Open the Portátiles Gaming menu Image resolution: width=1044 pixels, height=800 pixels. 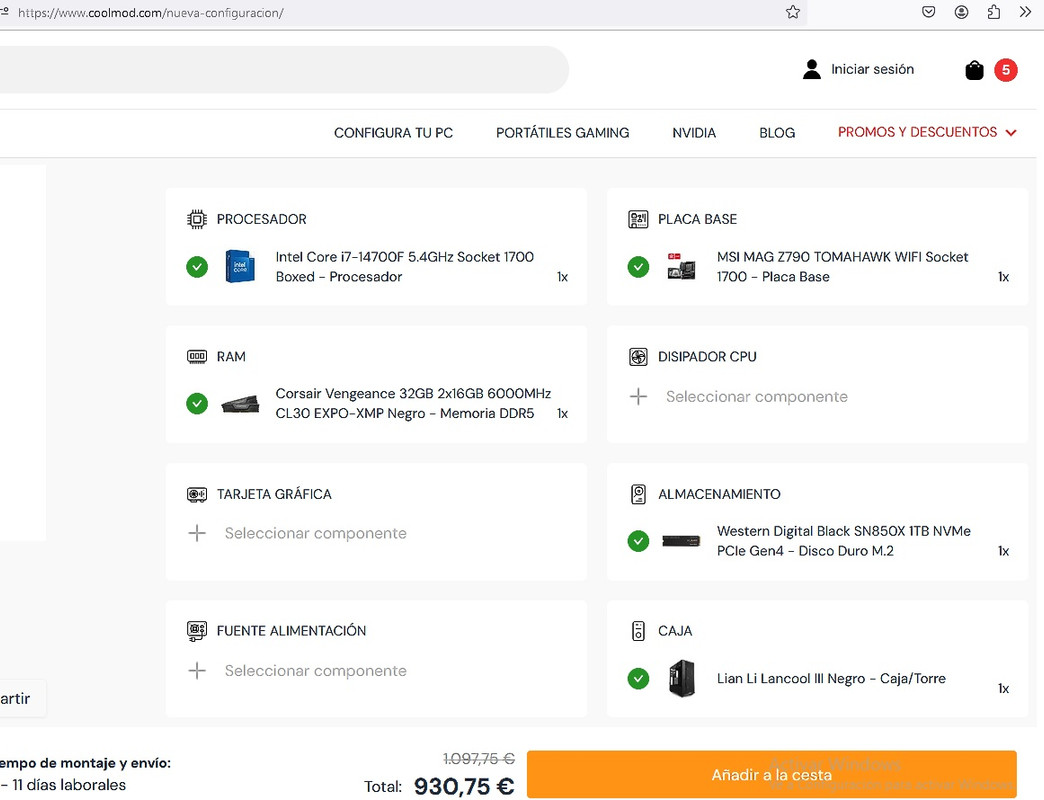563,133
